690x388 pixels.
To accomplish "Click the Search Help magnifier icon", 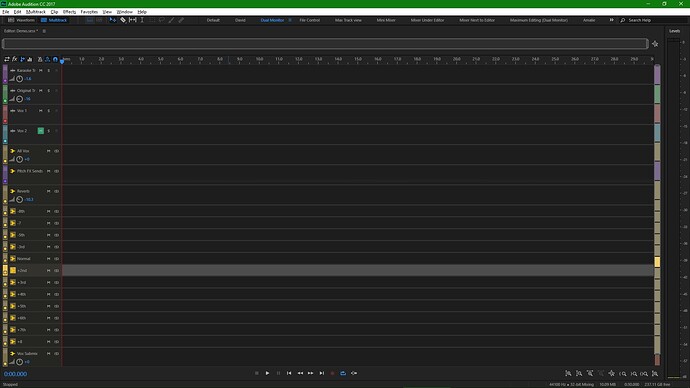I will click(x=623, y=20).
